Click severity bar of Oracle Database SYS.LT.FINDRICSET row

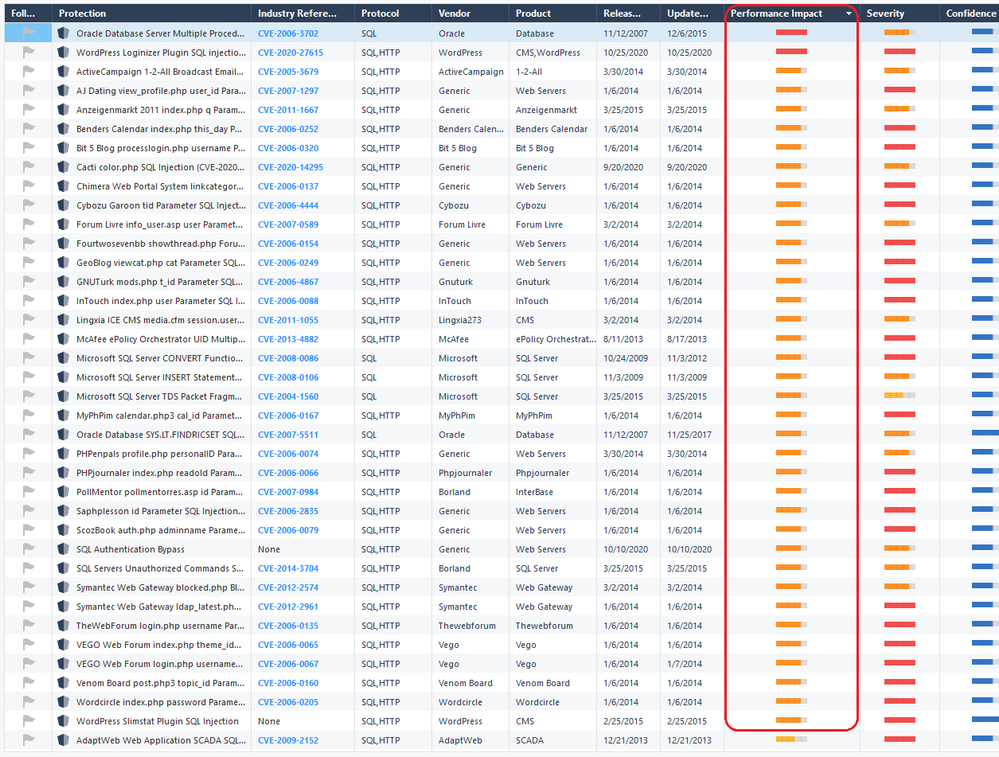pyautogui.click(x=900, y=434)
